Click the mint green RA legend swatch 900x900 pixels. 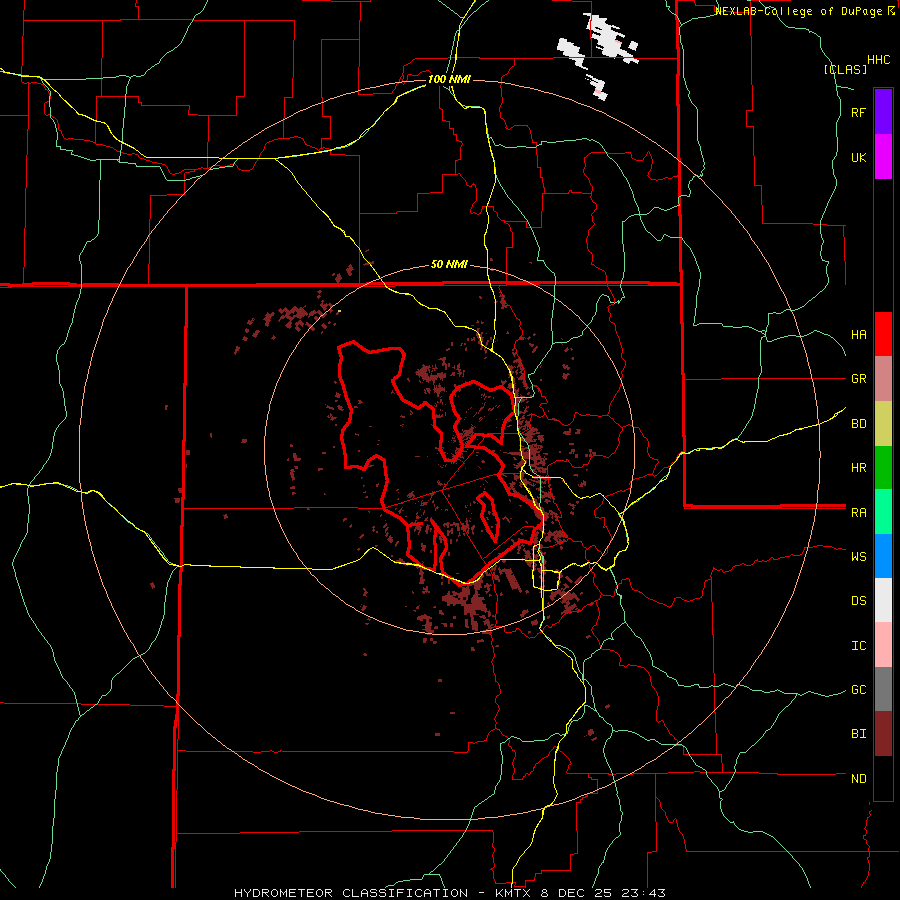pyautogui.click(x=883, y=512)
